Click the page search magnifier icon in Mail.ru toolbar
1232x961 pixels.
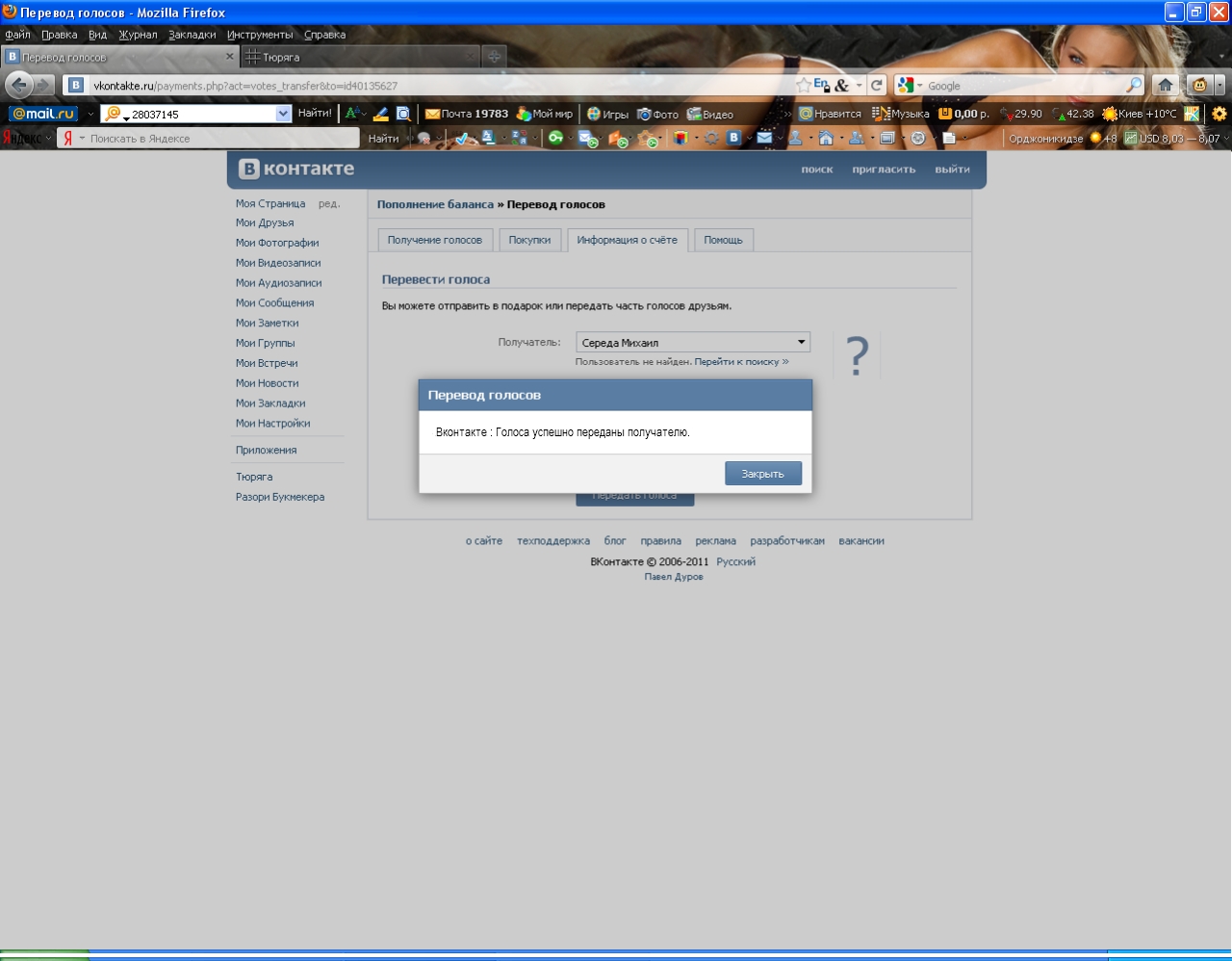pos(403,114)
